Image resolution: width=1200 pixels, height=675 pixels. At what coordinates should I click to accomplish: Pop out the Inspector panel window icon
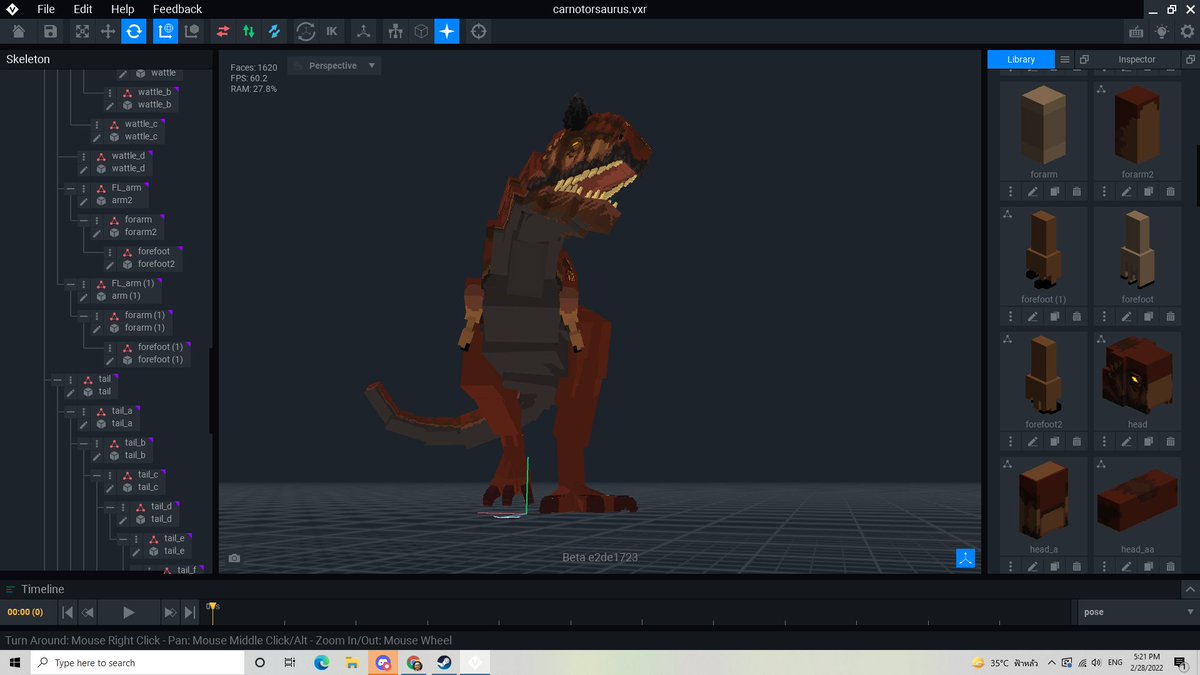tap(1190, 59)
